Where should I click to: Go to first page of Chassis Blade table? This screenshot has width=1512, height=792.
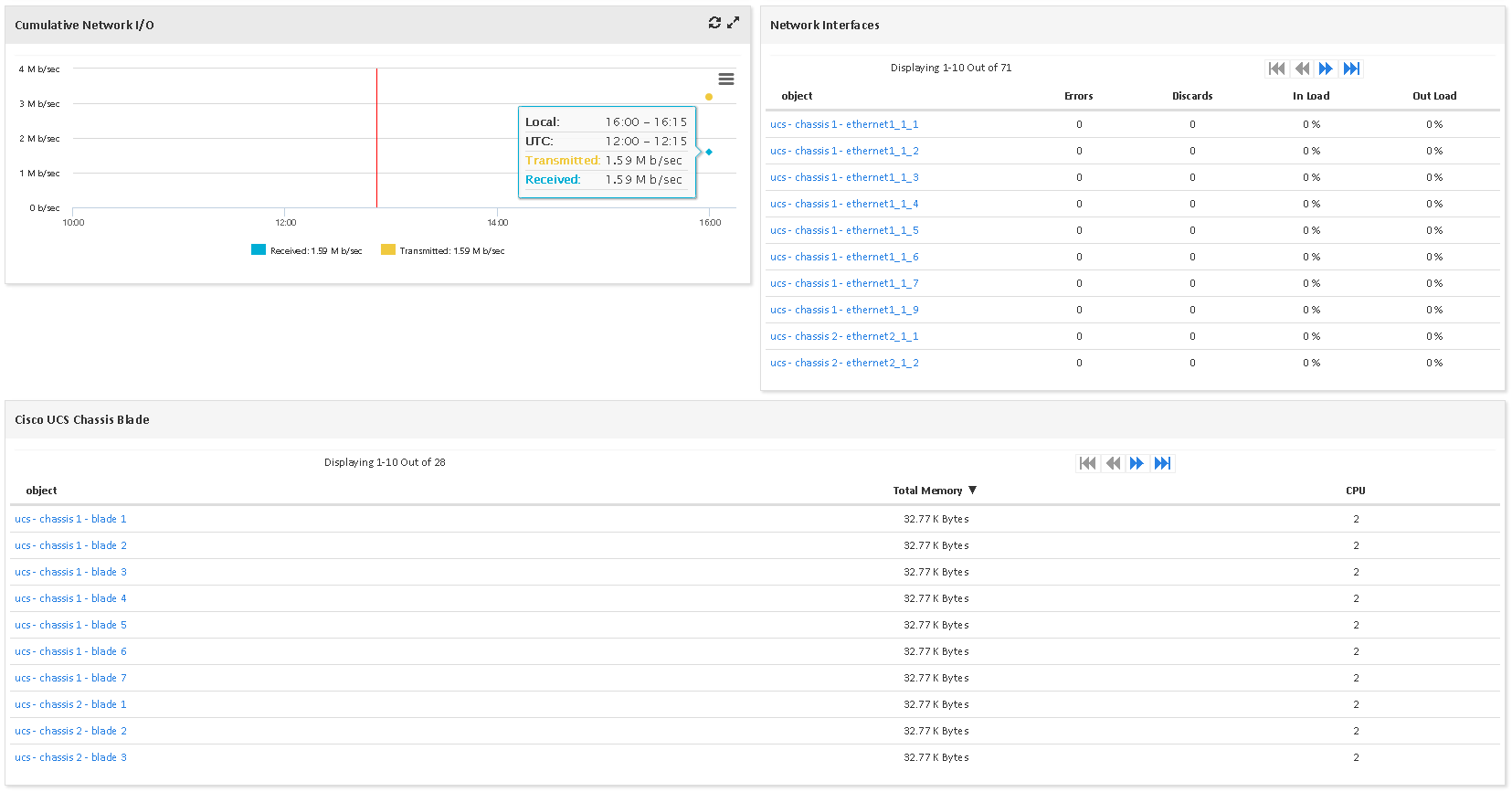(x=1087, y=463)
